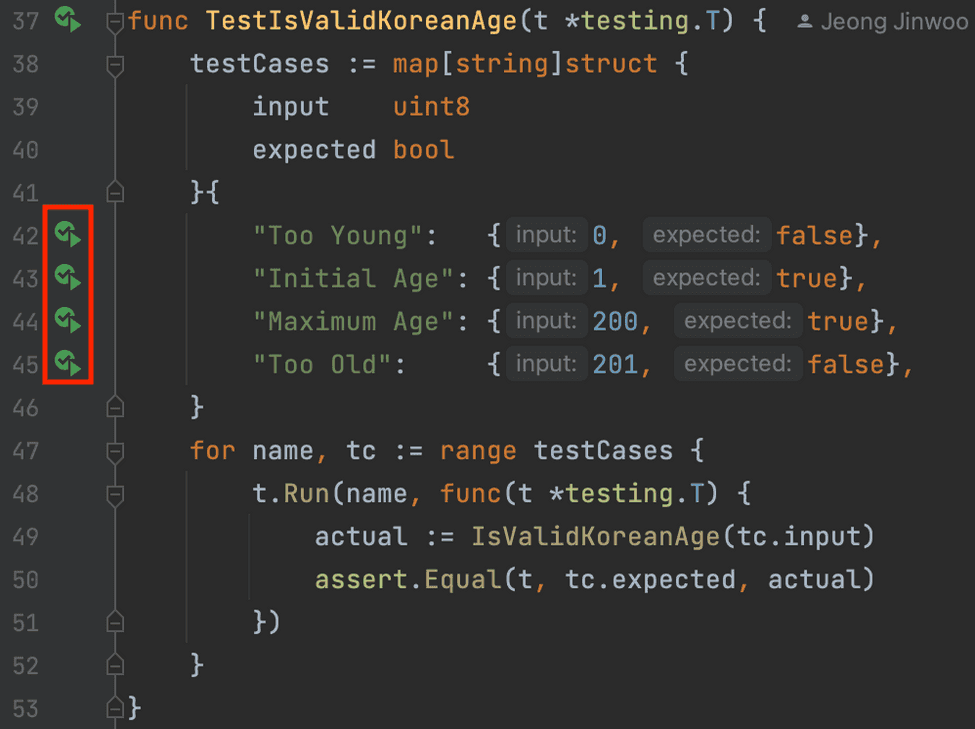Place the cursor on the uint8 type

(x=430, y=106)
